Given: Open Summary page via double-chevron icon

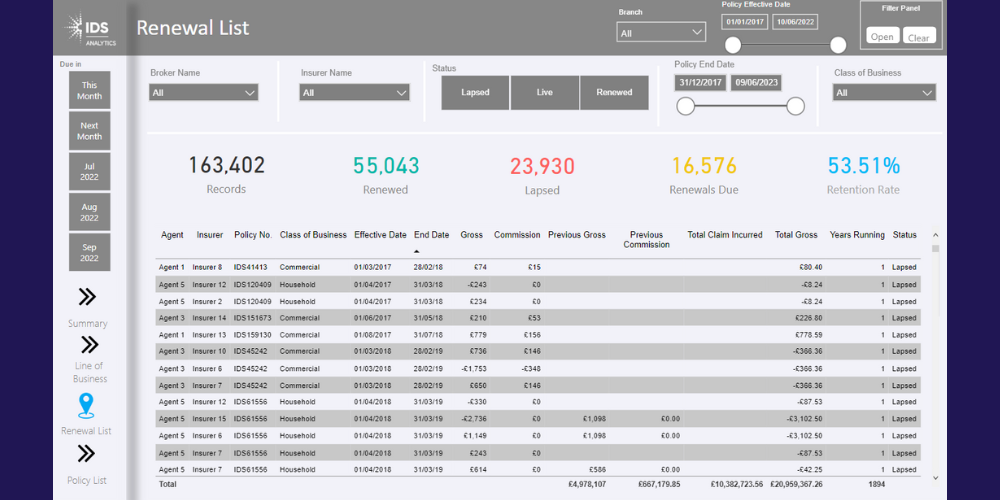Looking at the screenshot, I should pos(87,296).
